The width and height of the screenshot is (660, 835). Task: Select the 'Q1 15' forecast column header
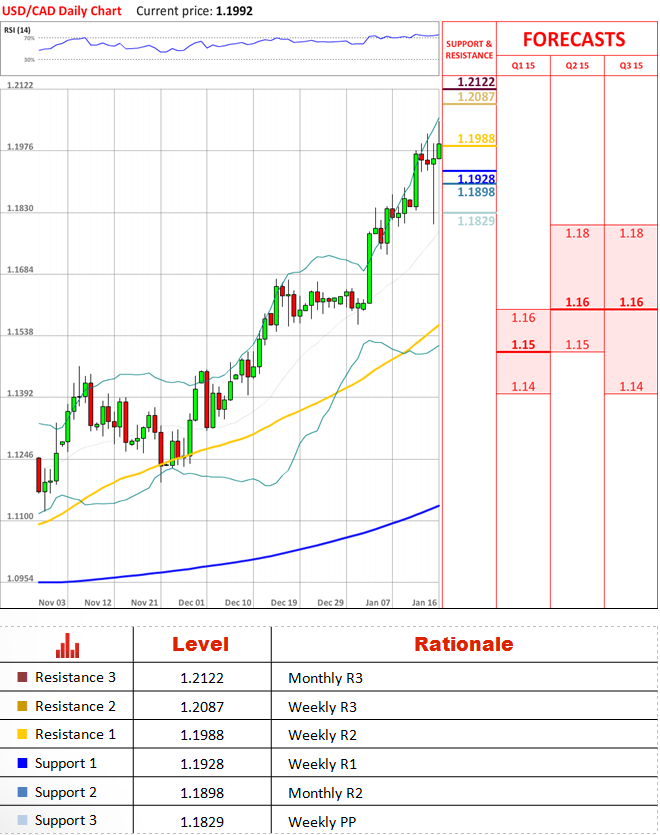click(523, 66)
